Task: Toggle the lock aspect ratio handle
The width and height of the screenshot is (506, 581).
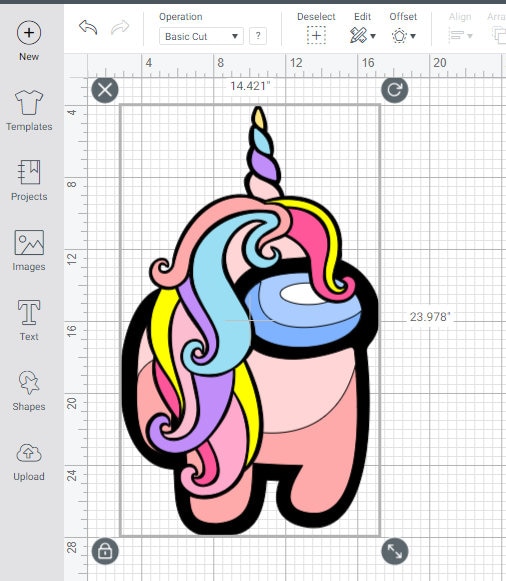Action: [105, 551]
